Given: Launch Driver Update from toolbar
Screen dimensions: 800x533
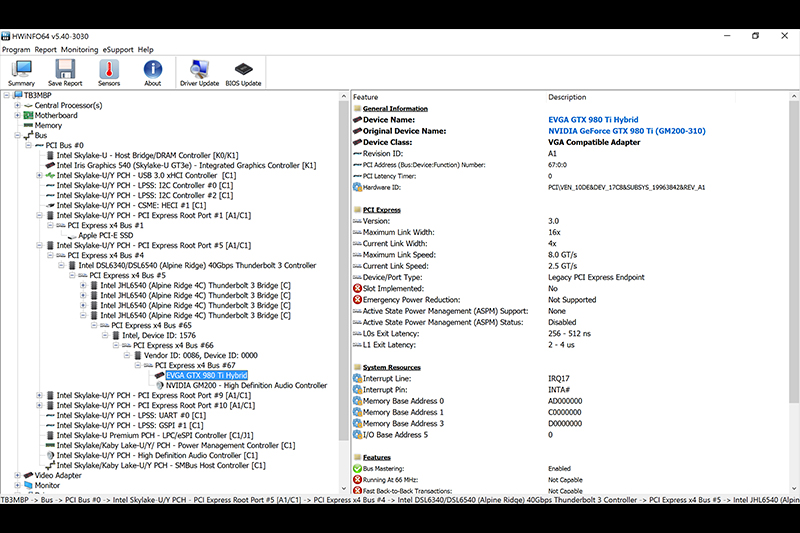Looking at the screenshot, I should [x=199, y=72].
